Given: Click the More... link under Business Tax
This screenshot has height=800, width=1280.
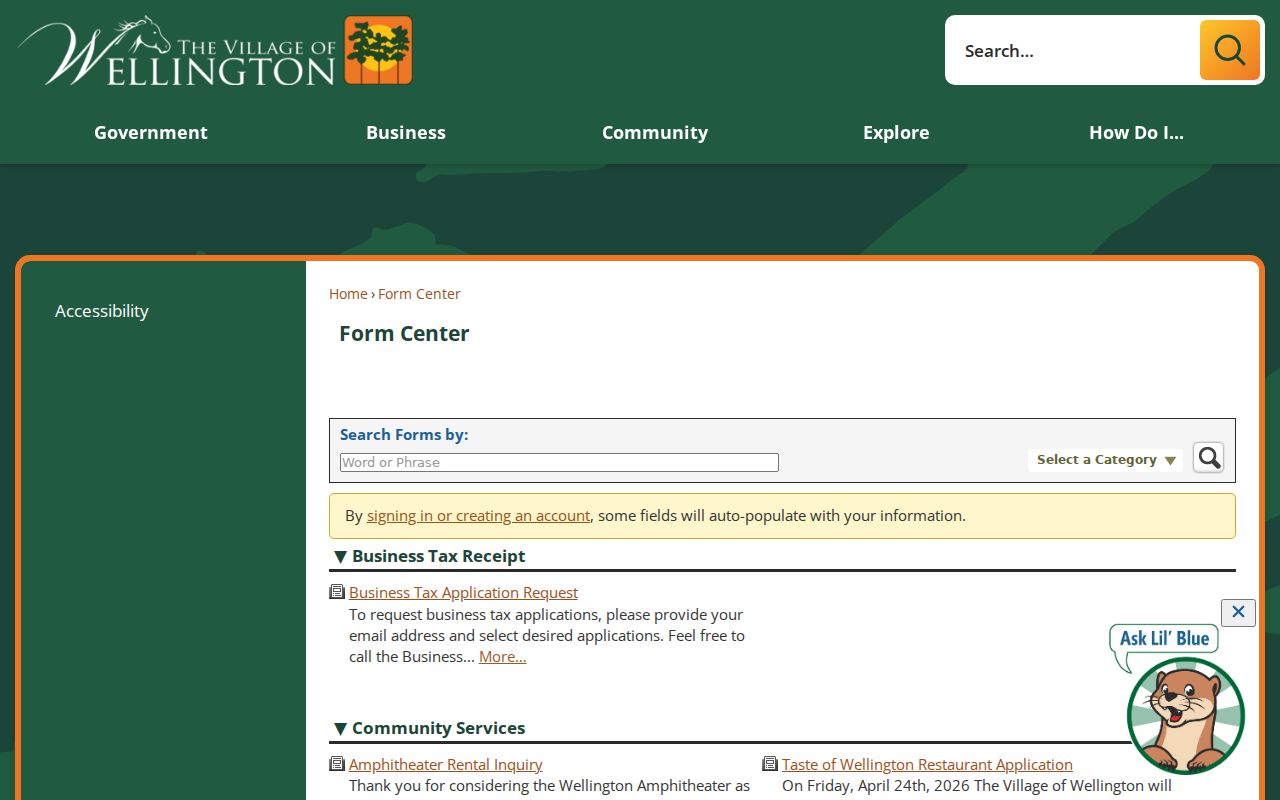Looking at the screenshot, I should 503,657.
